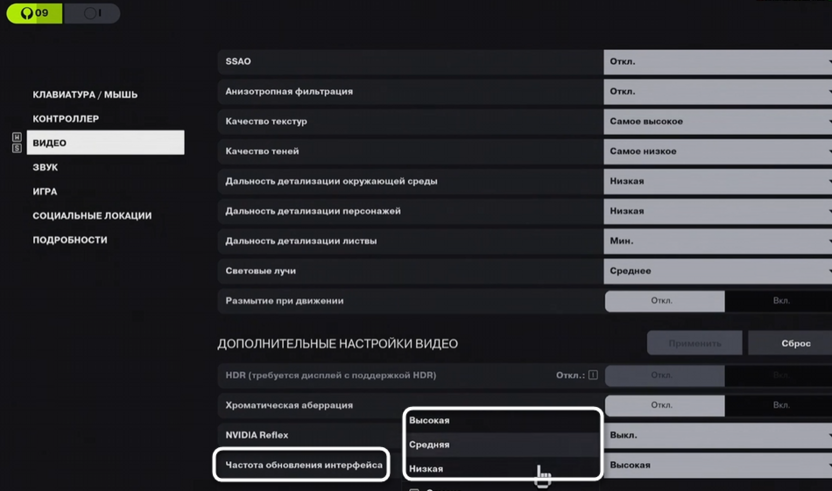Click the Световые лучи label
832x491 pixels.
pos(261,271)
